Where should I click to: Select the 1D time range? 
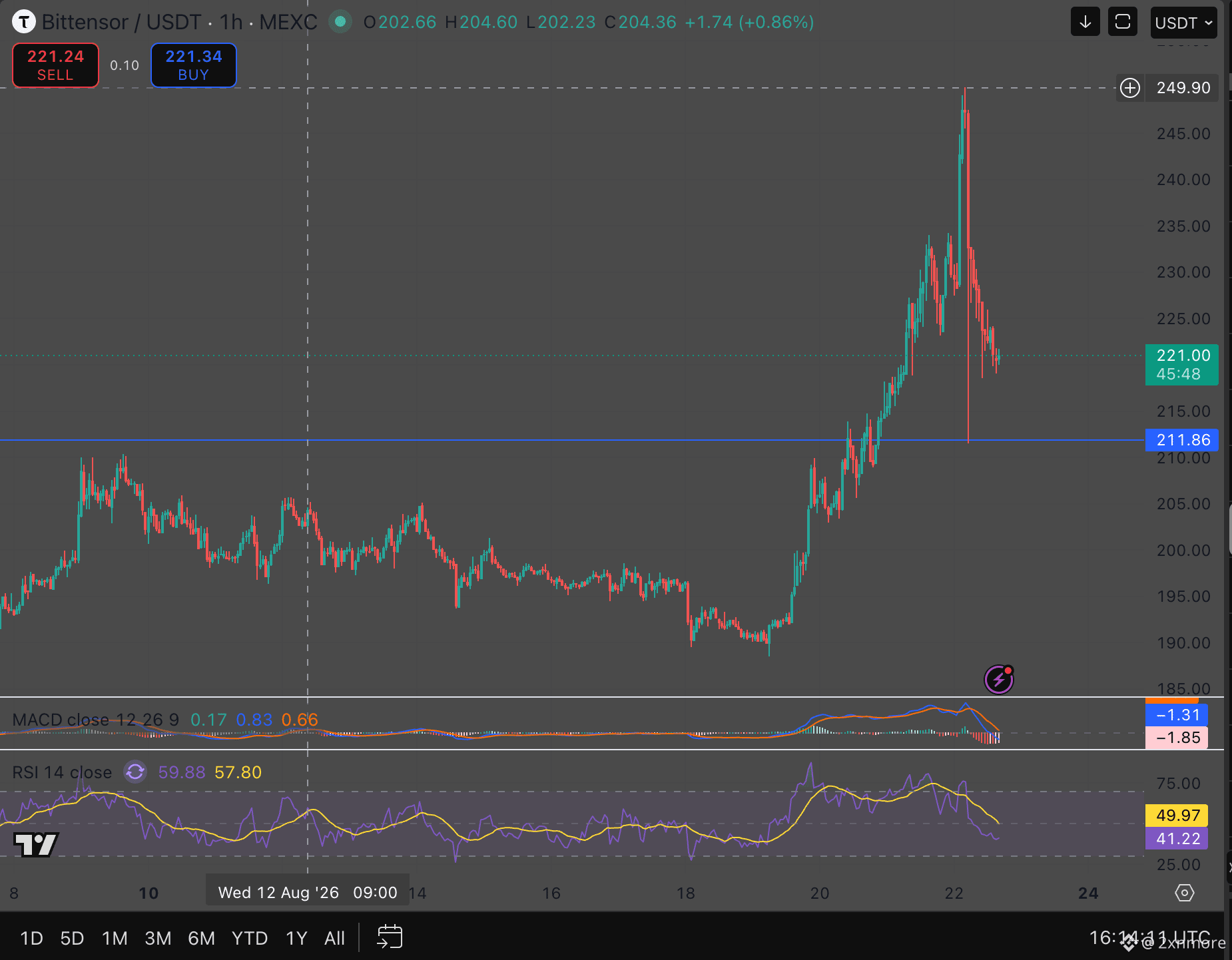pos(31,938)
